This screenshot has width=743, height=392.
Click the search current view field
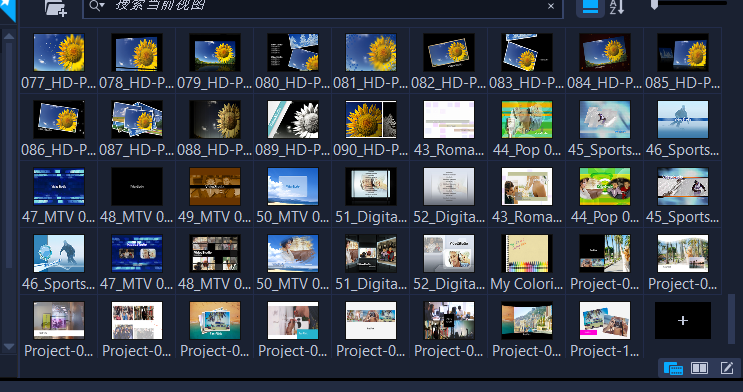(x=323, y=7)
